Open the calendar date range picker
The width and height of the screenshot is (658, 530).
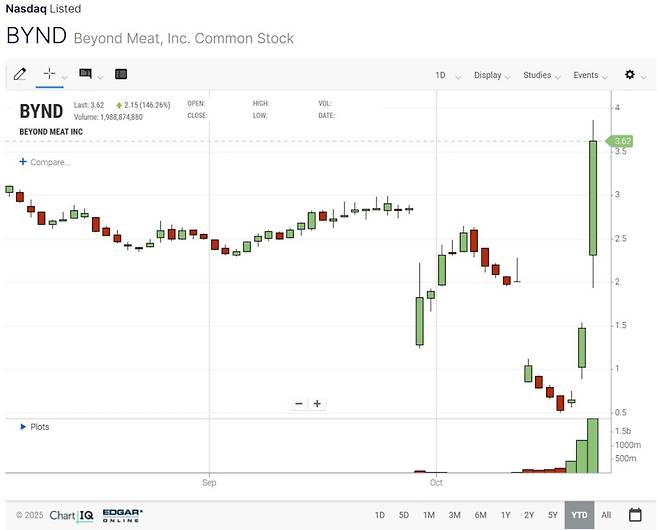(x=635, y=515)
